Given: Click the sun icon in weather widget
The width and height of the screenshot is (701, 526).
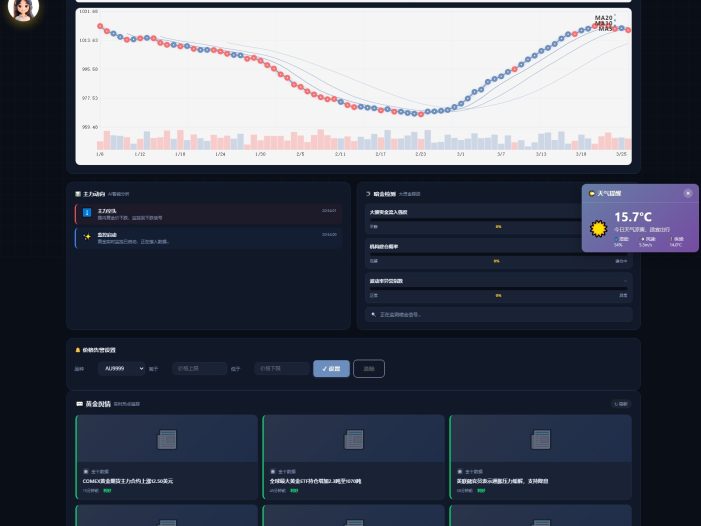Looking at the screenshot, I should click(599, 229).
